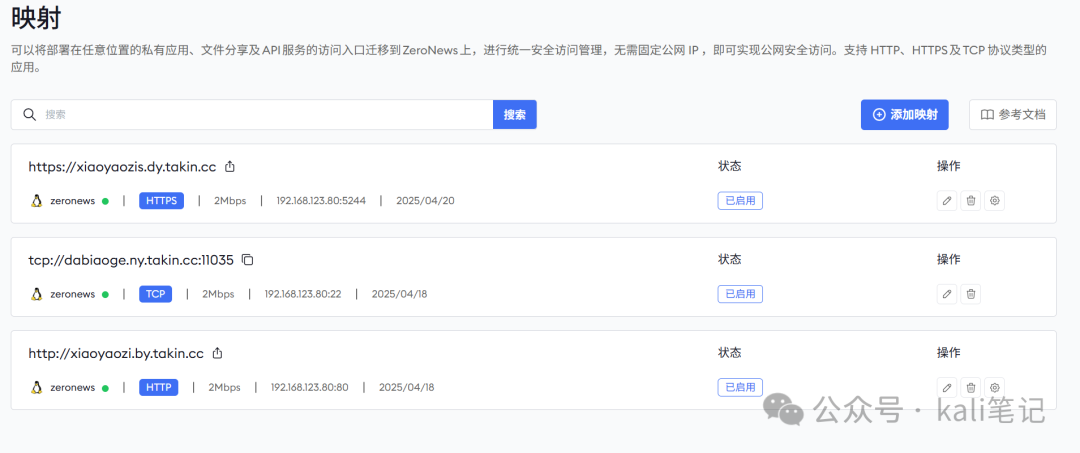
Task: Click edit pencil icon for xiaoyaozis HTTPS mapping
Action: (x=946, y=201)
